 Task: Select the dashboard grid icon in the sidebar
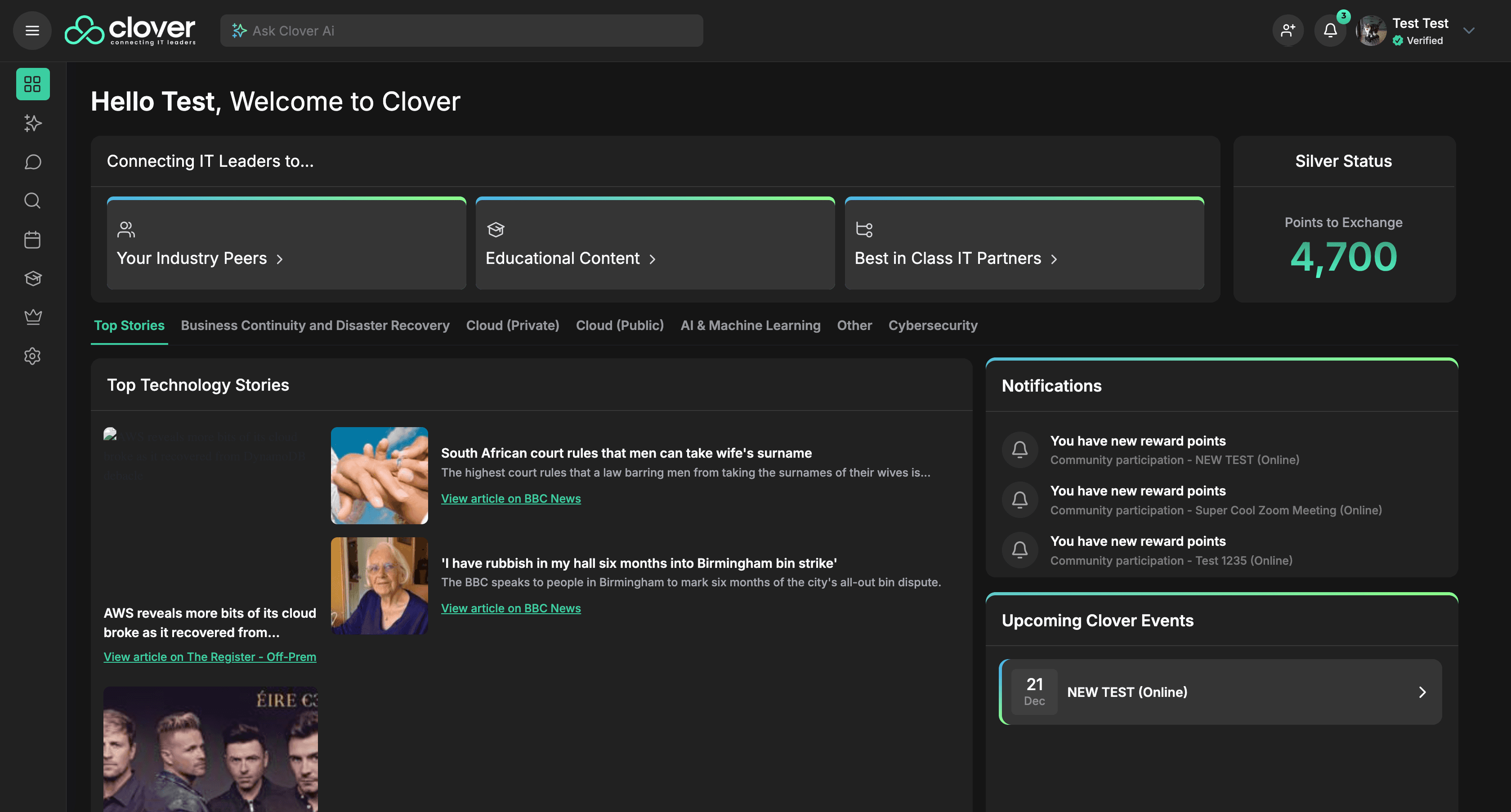32,84
